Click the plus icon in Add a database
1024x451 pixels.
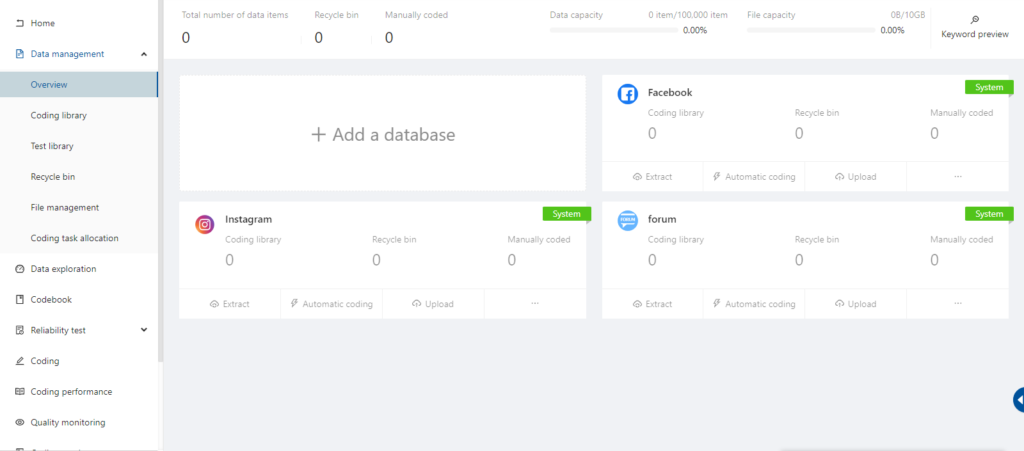318,135
